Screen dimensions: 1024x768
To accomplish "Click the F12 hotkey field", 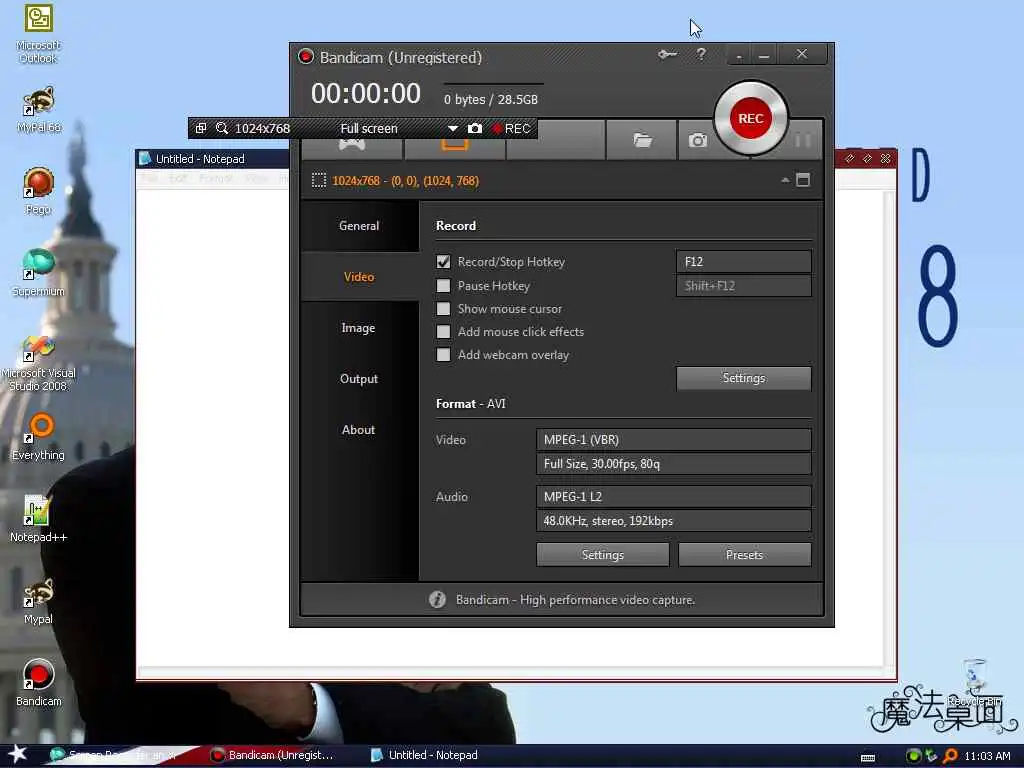I will pyautogui.click(x=744, y=262).
